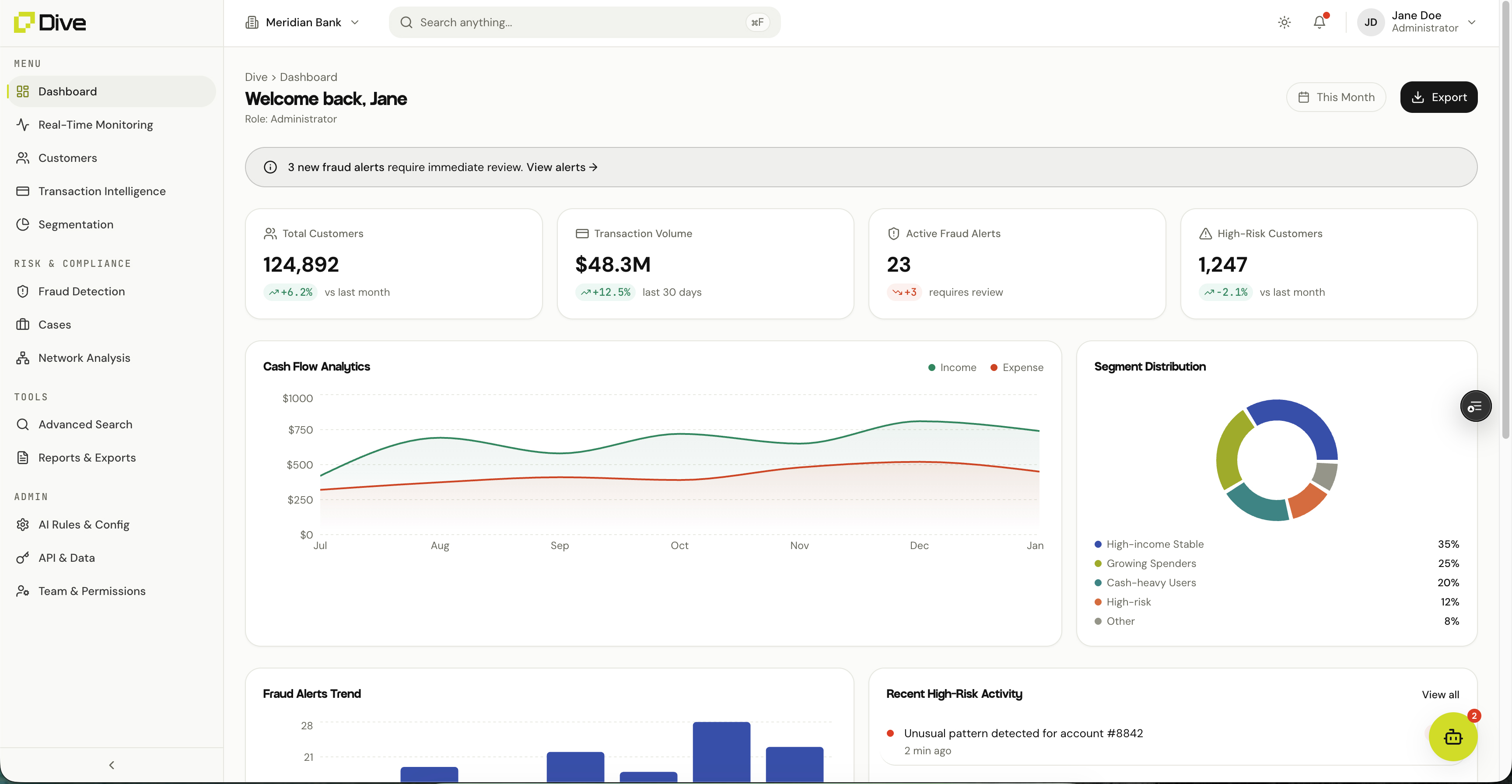Click into the Search anything field

pyautogui.click(x=584, y=22)
